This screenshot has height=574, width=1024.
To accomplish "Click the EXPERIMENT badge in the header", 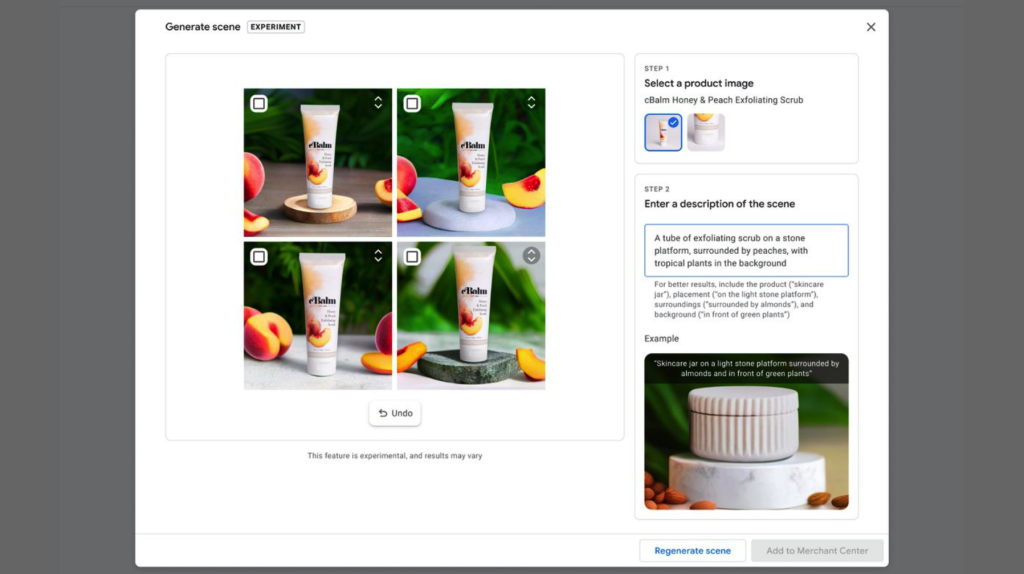I will (276, 27).
